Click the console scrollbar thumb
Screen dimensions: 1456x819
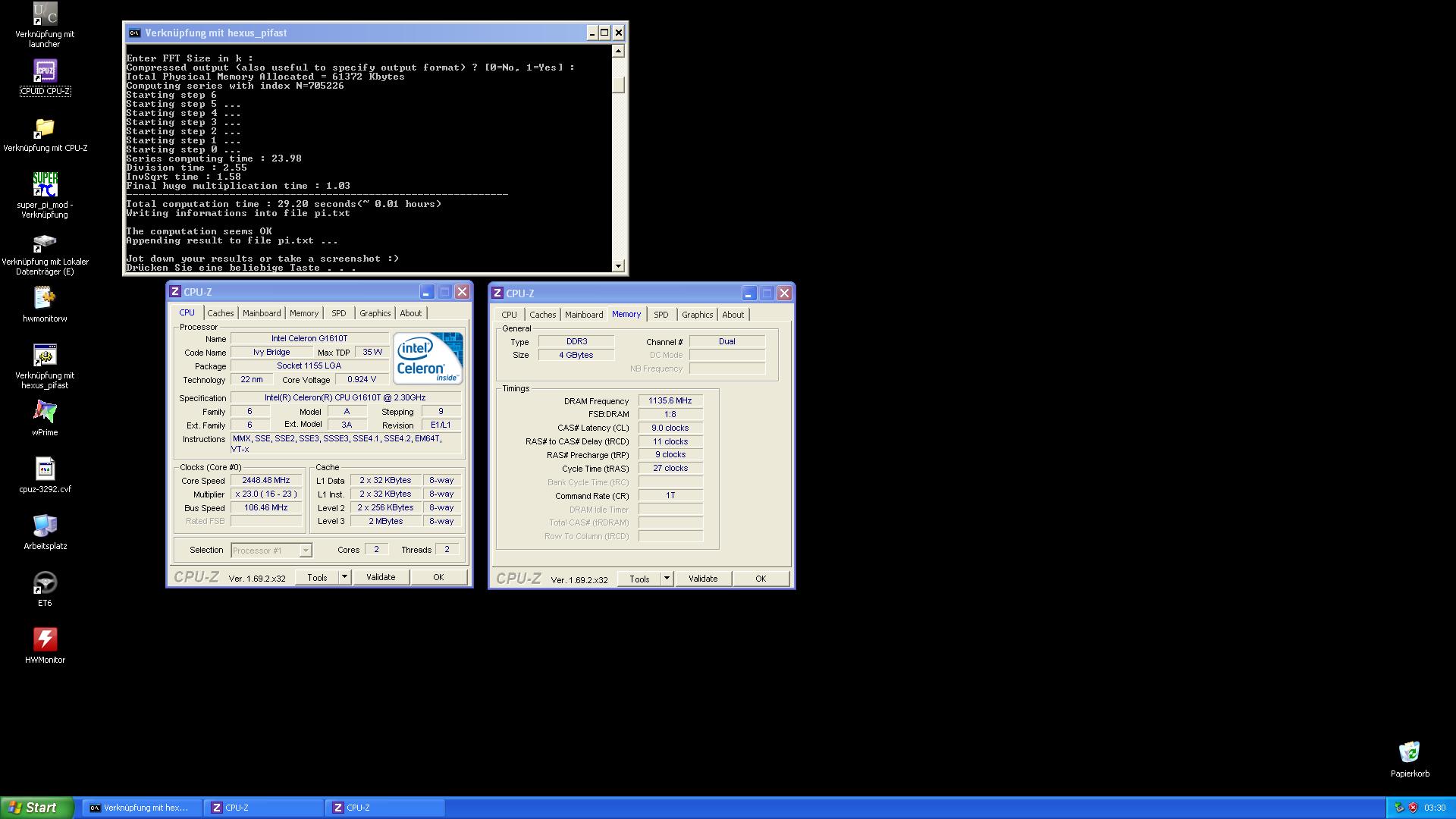[x=618, y=85]
